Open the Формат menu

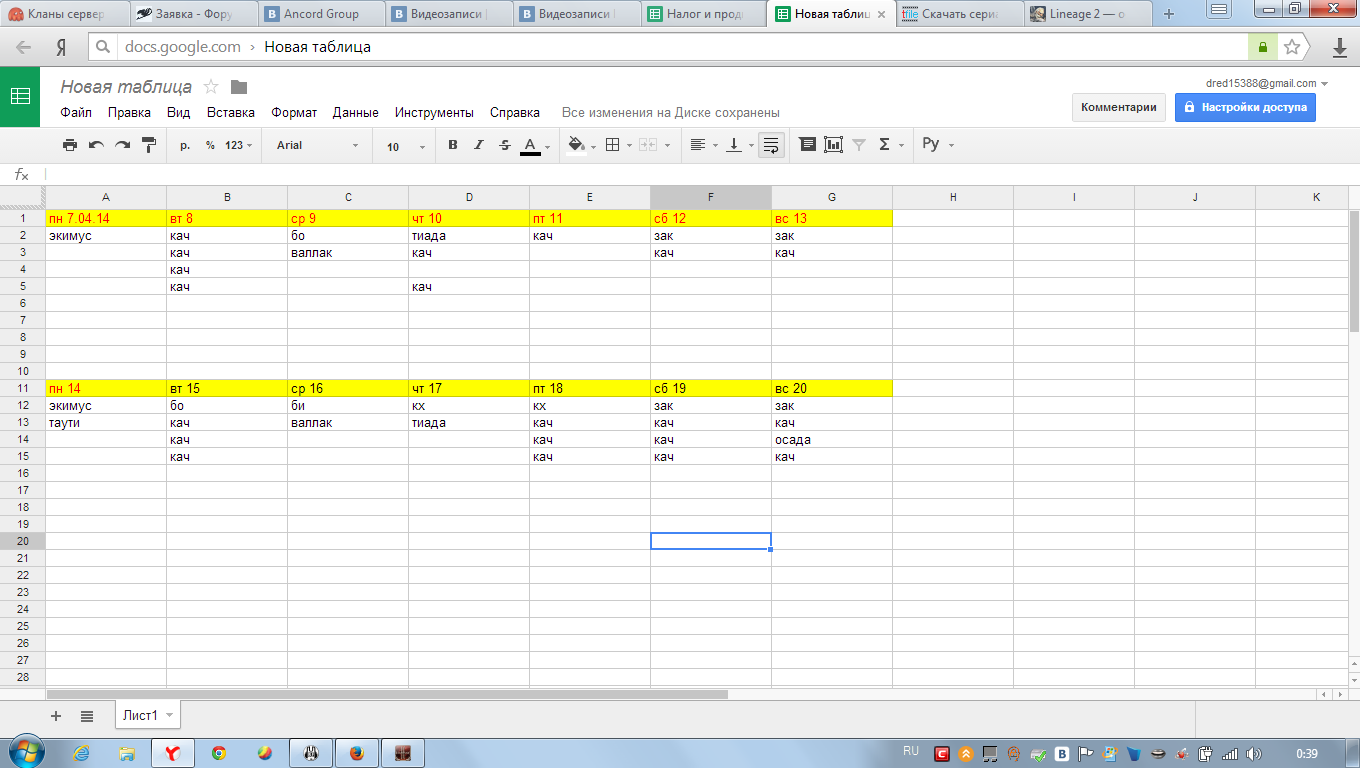[x=294, y=113]
